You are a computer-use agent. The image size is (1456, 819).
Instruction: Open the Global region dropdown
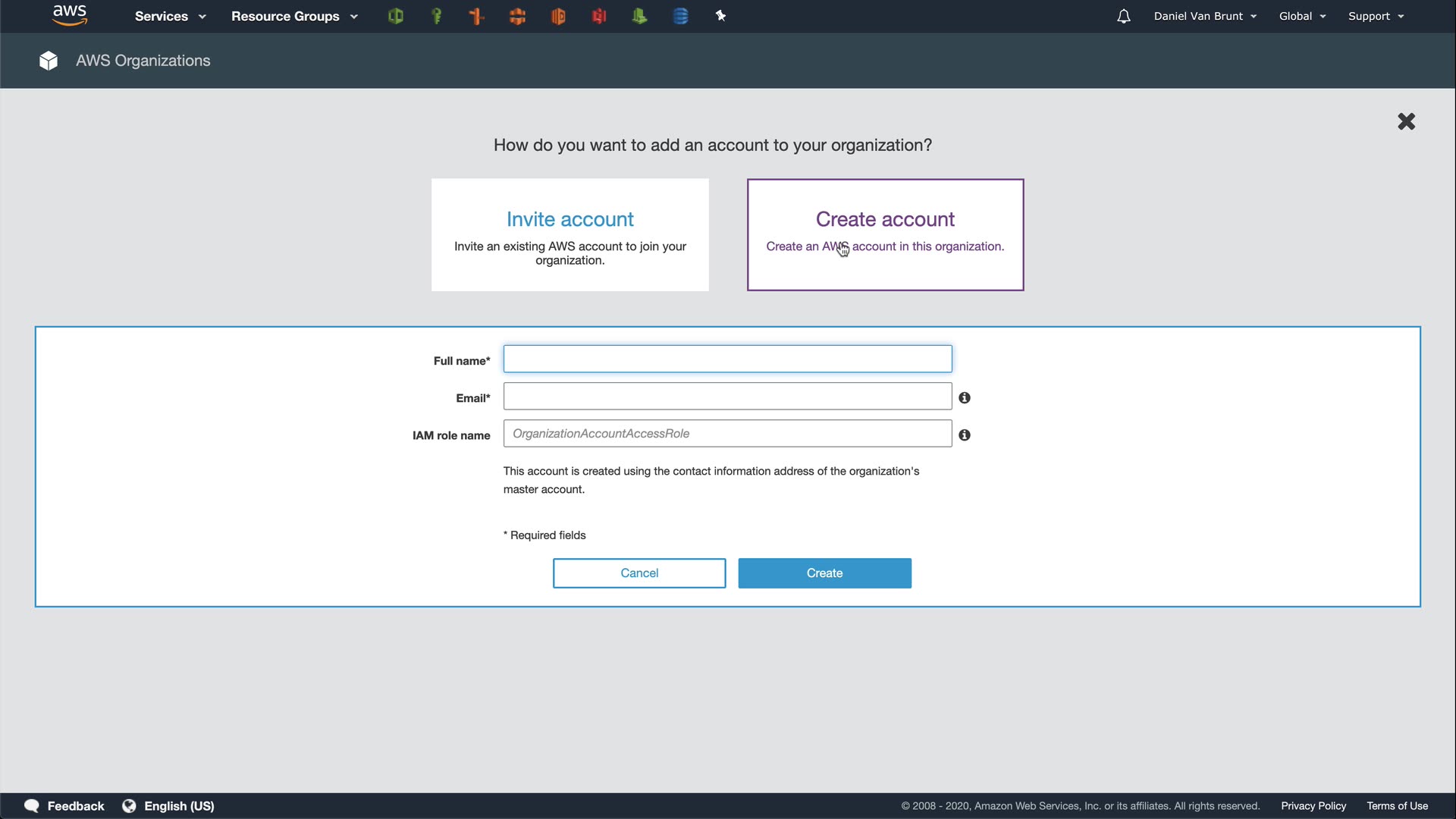click(x=1302, y=16)
